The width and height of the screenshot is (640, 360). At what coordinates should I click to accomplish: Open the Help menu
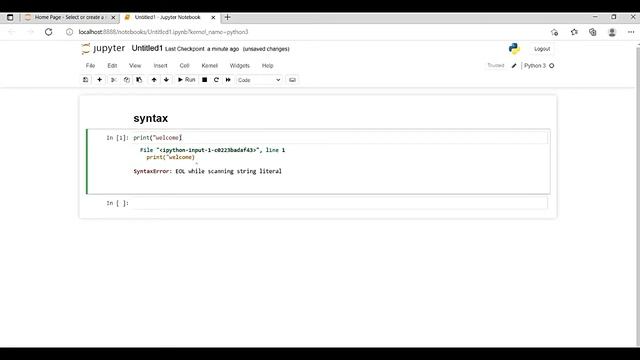tap(267, 66)
